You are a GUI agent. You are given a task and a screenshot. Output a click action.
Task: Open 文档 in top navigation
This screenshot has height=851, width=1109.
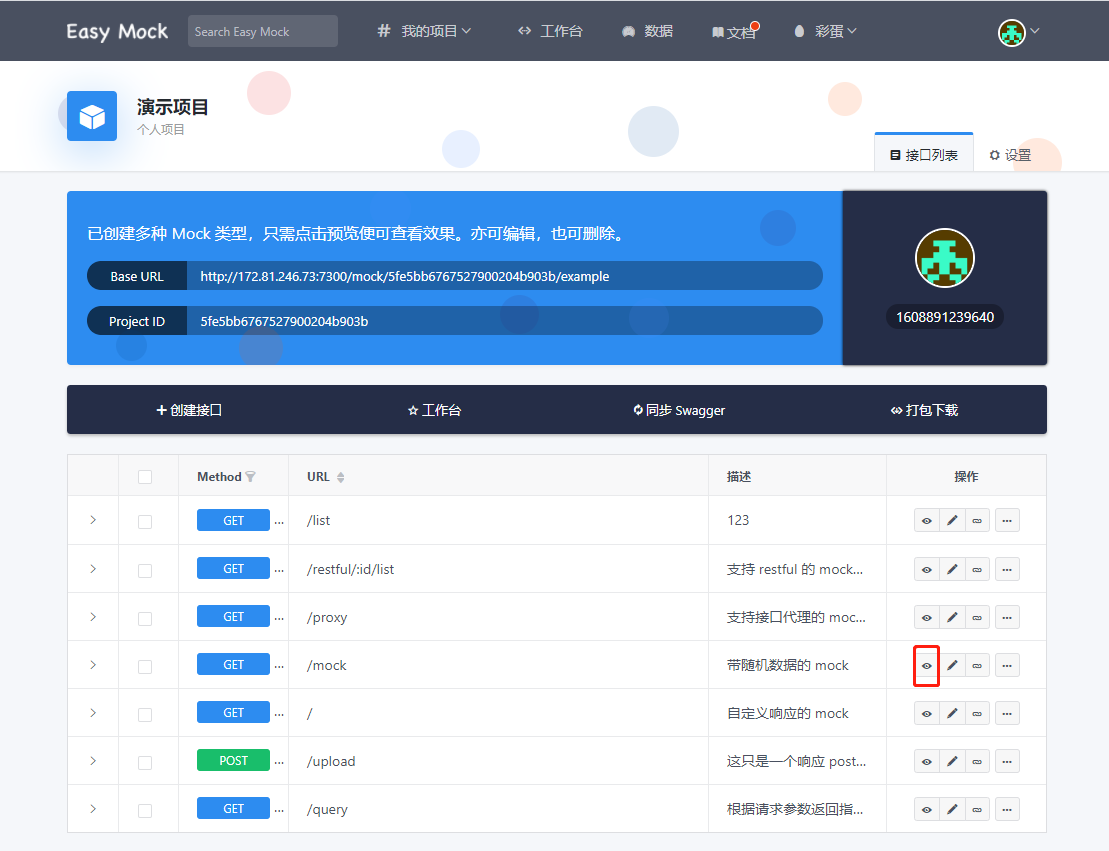734,32
